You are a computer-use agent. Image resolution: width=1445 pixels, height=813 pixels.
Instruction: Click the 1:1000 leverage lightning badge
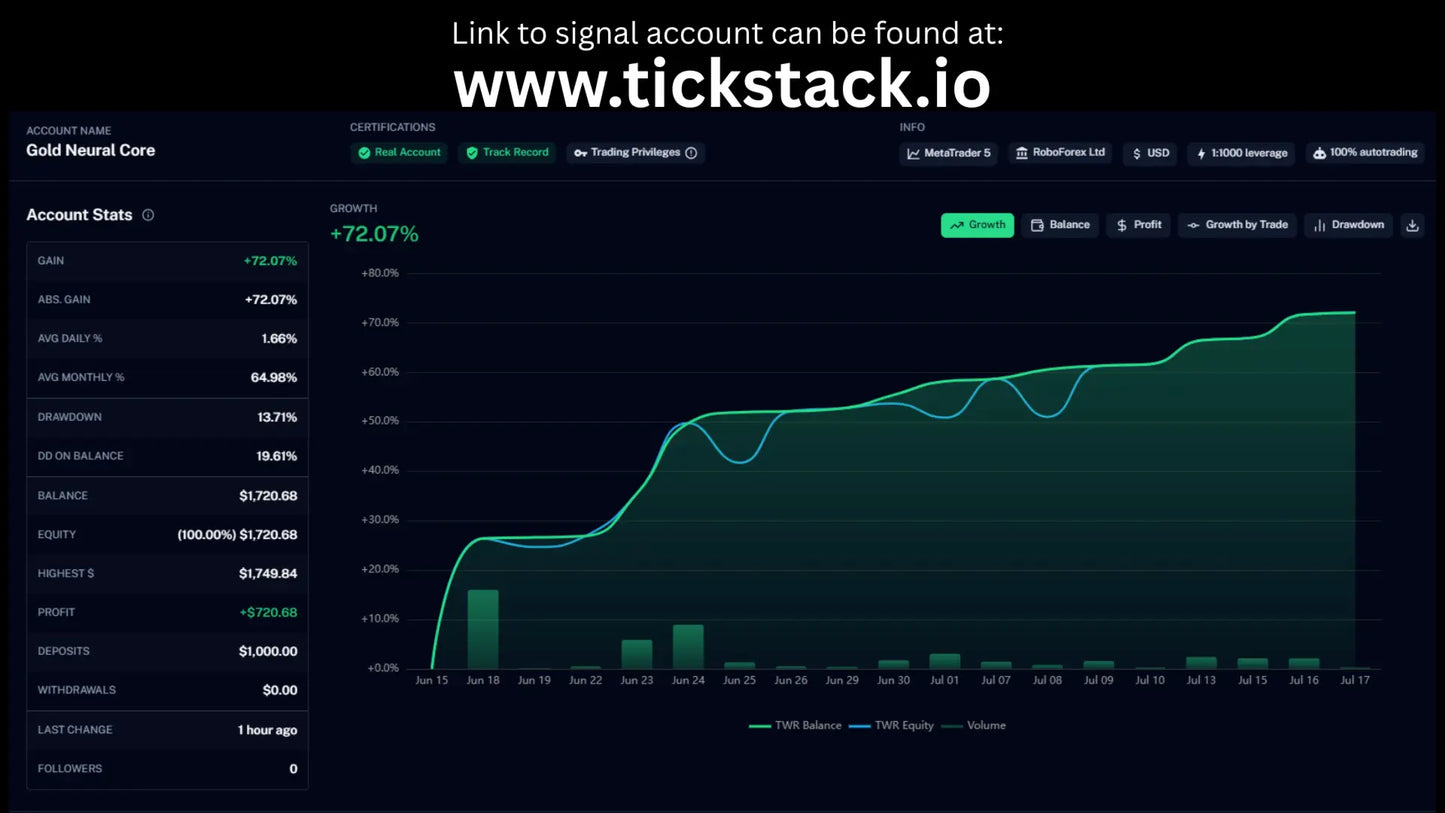(1242, 153)
